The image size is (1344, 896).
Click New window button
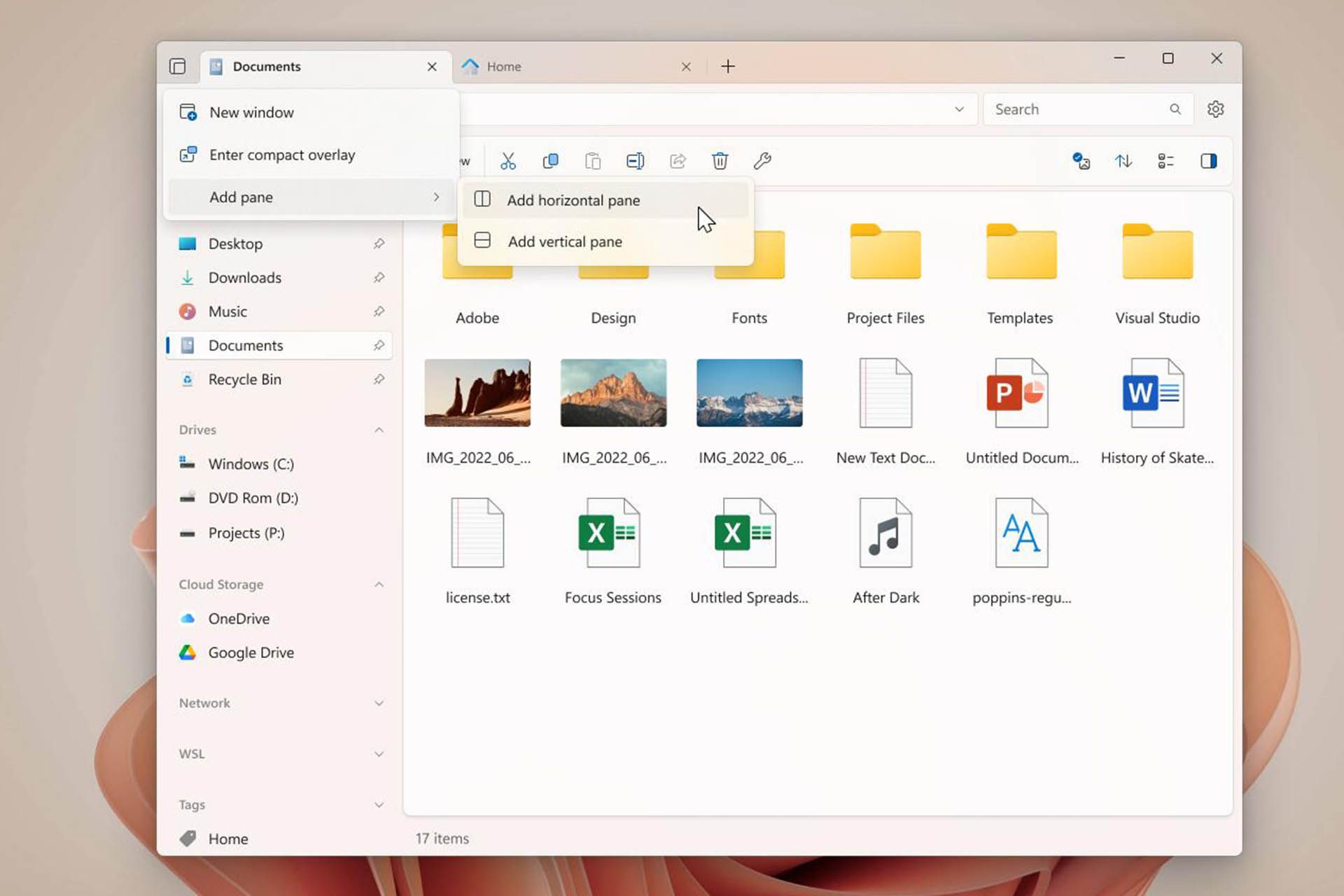tap(252, 112)
